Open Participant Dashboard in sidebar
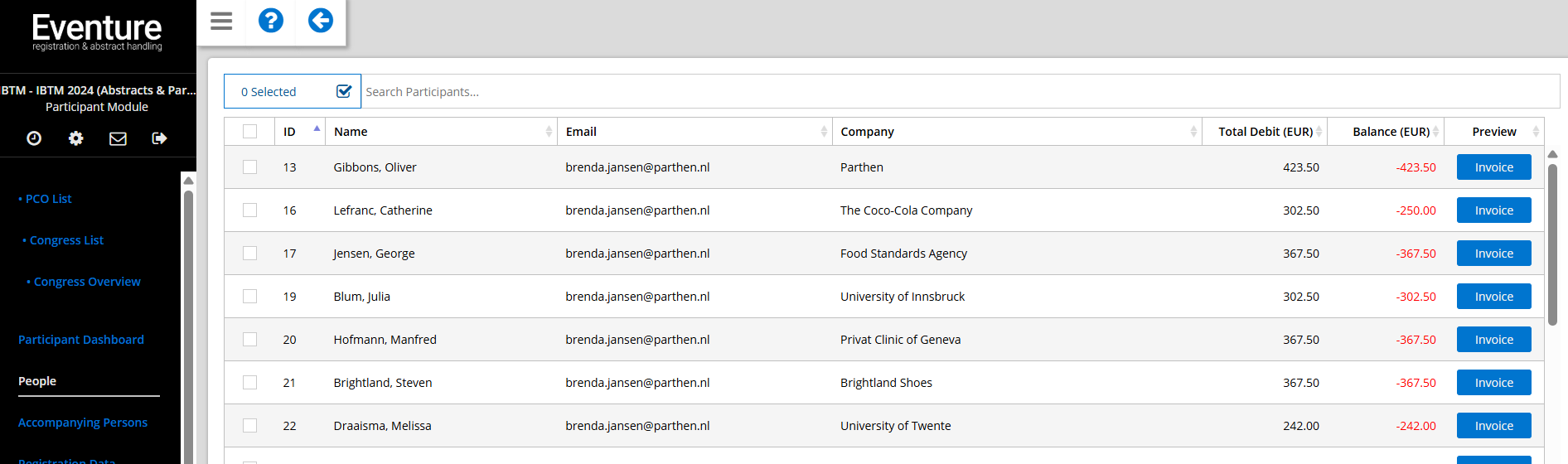 (x=81, y=340)
